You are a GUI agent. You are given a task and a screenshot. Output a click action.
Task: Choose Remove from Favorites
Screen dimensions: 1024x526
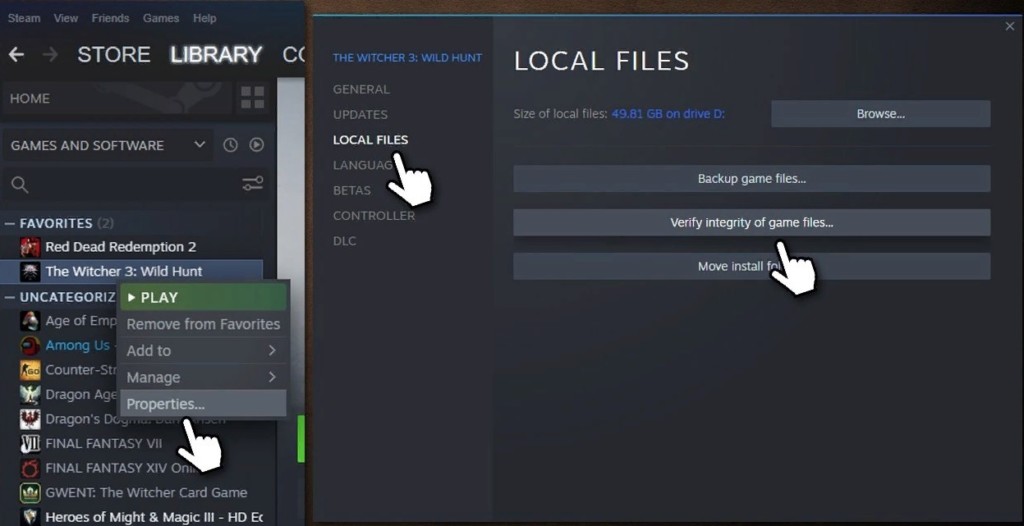[203, 324]
